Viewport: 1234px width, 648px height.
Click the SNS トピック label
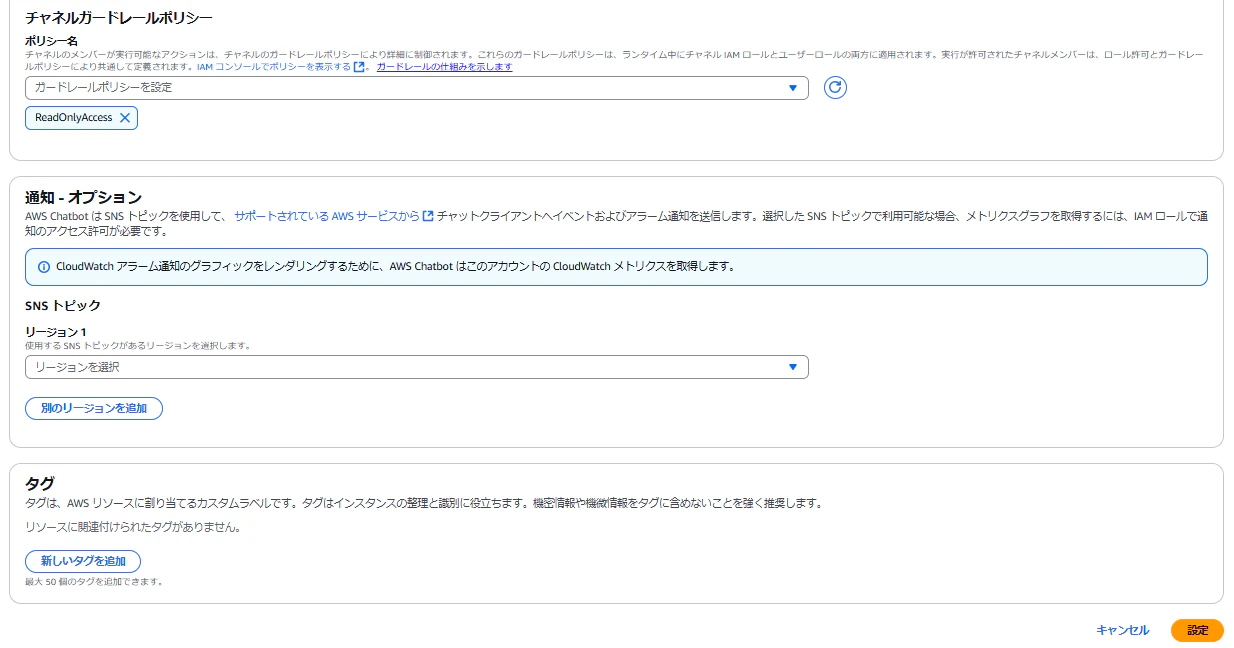click(63, 305)
